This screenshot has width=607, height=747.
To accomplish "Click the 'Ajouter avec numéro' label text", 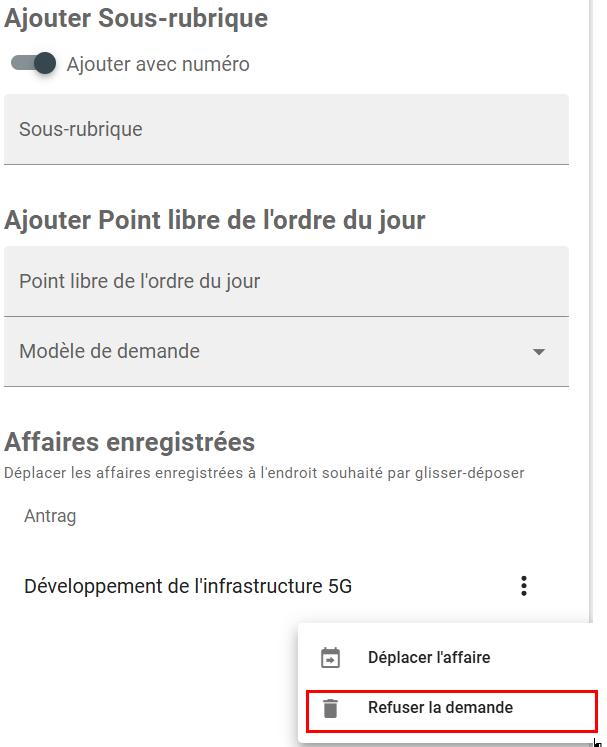I will point(158,65).
